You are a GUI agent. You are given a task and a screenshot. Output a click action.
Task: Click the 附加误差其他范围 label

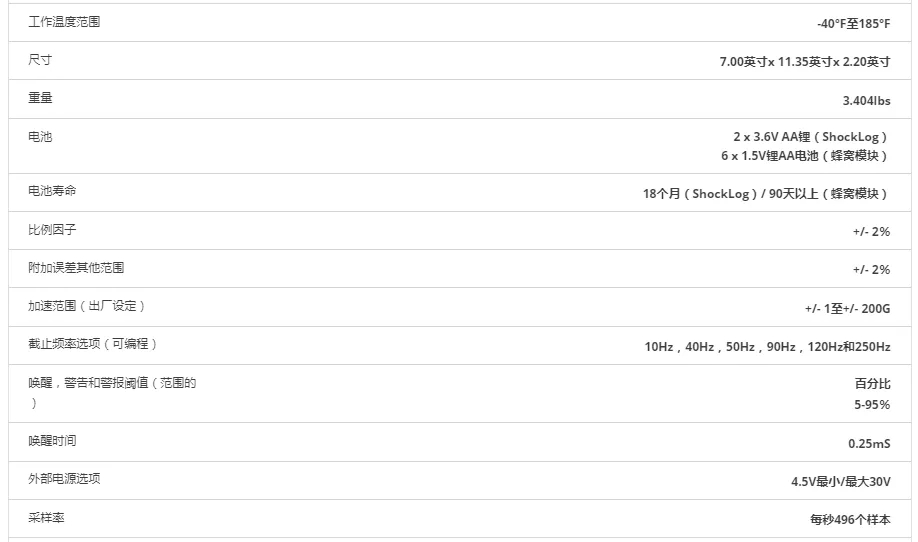tap(76, 267)
